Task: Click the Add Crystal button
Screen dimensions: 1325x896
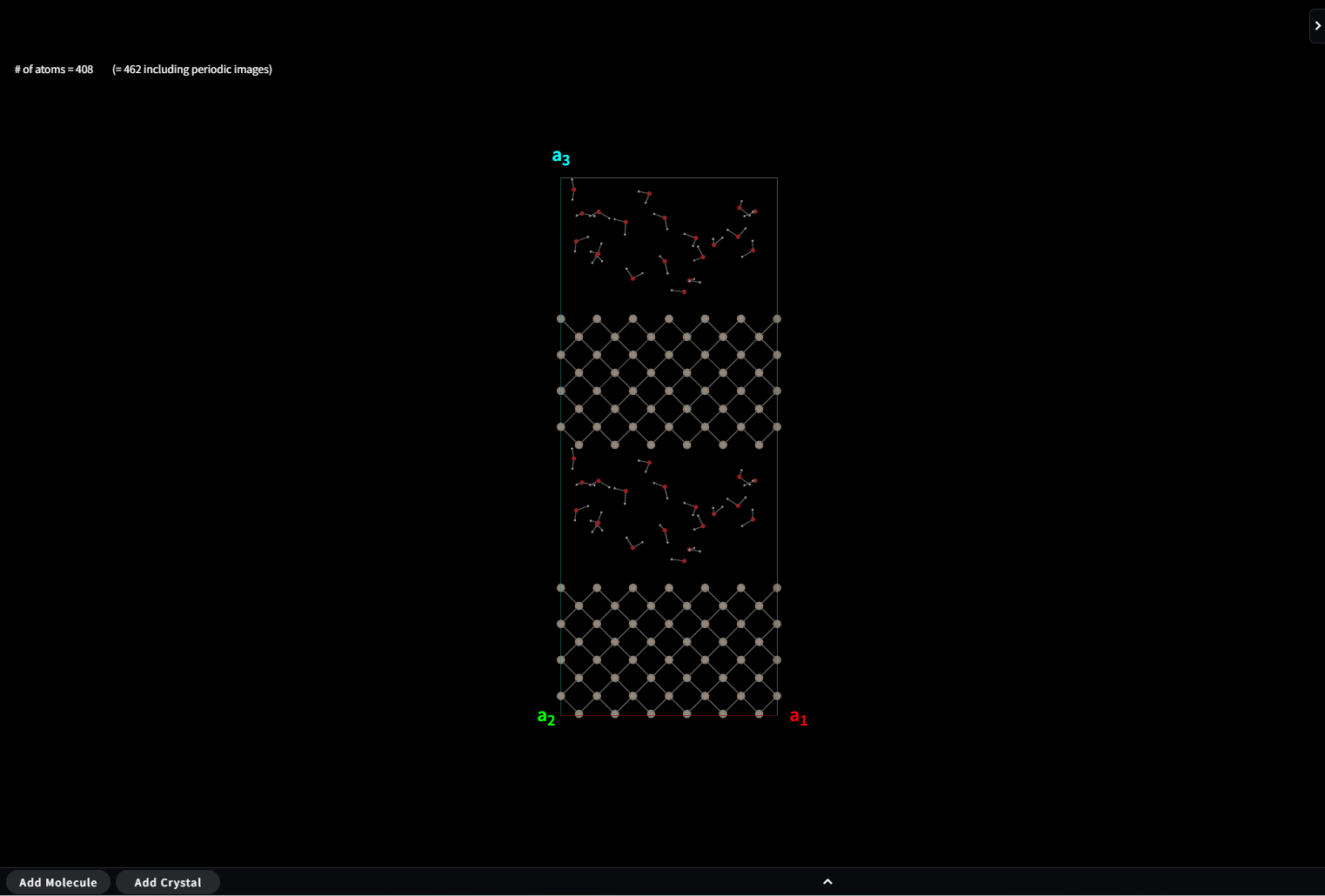Action: pos(167,882)
